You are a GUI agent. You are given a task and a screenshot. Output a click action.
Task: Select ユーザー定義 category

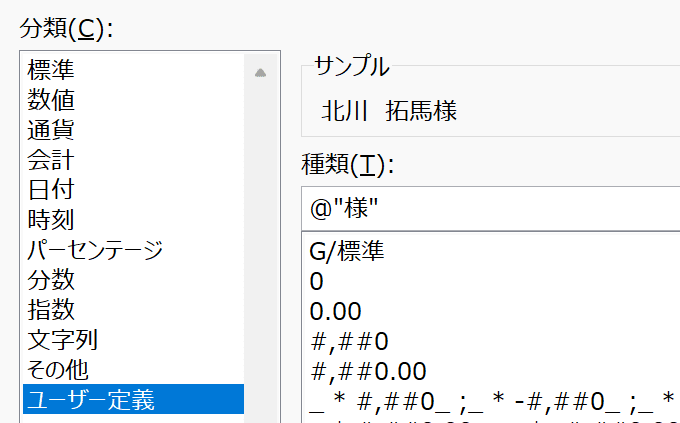(134, 399)
